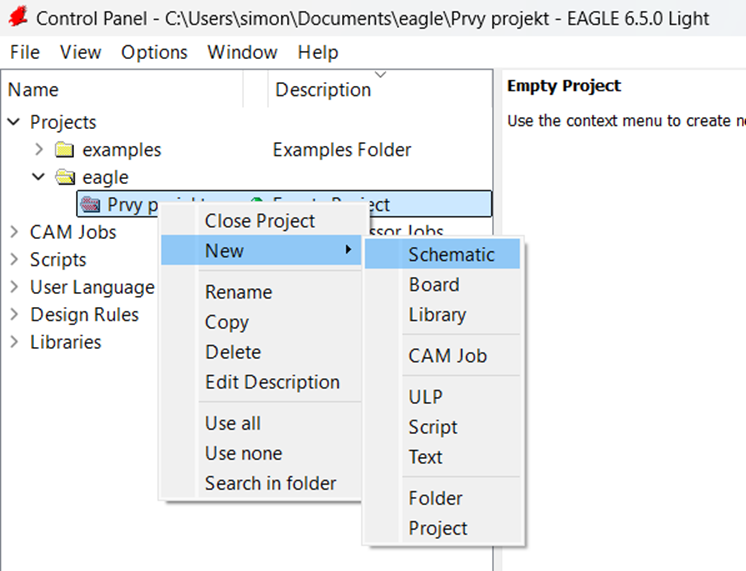Expand the Design Rules node
746x571 pixels.
tap(14, 315)
